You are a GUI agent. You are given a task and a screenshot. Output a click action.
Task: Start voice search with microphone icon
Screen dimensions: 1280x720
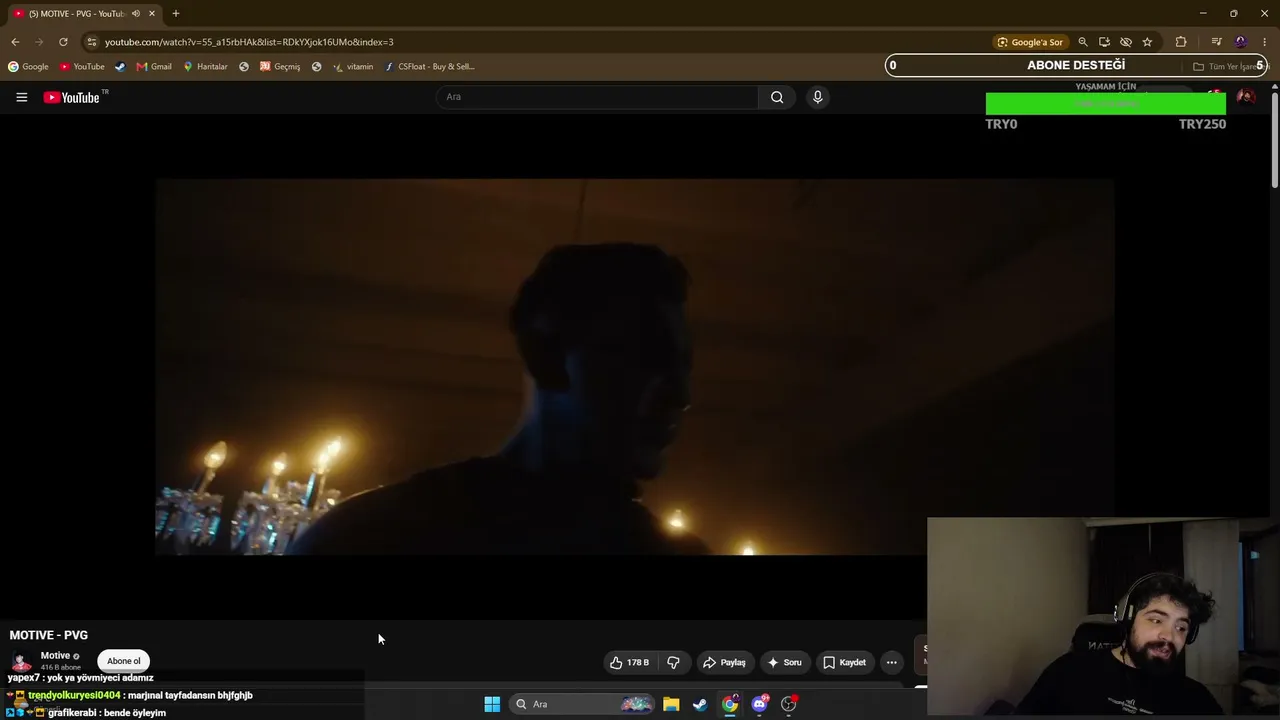[817, 97]
